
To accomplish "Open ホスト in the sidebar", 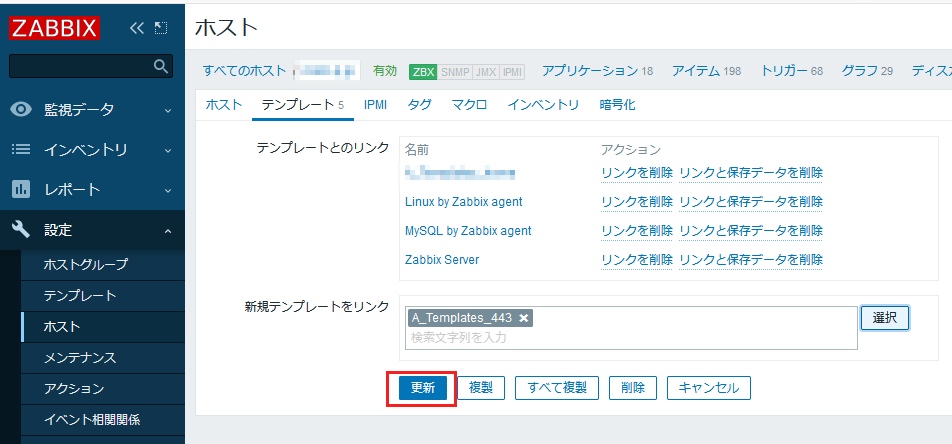I will click(62, 327).
